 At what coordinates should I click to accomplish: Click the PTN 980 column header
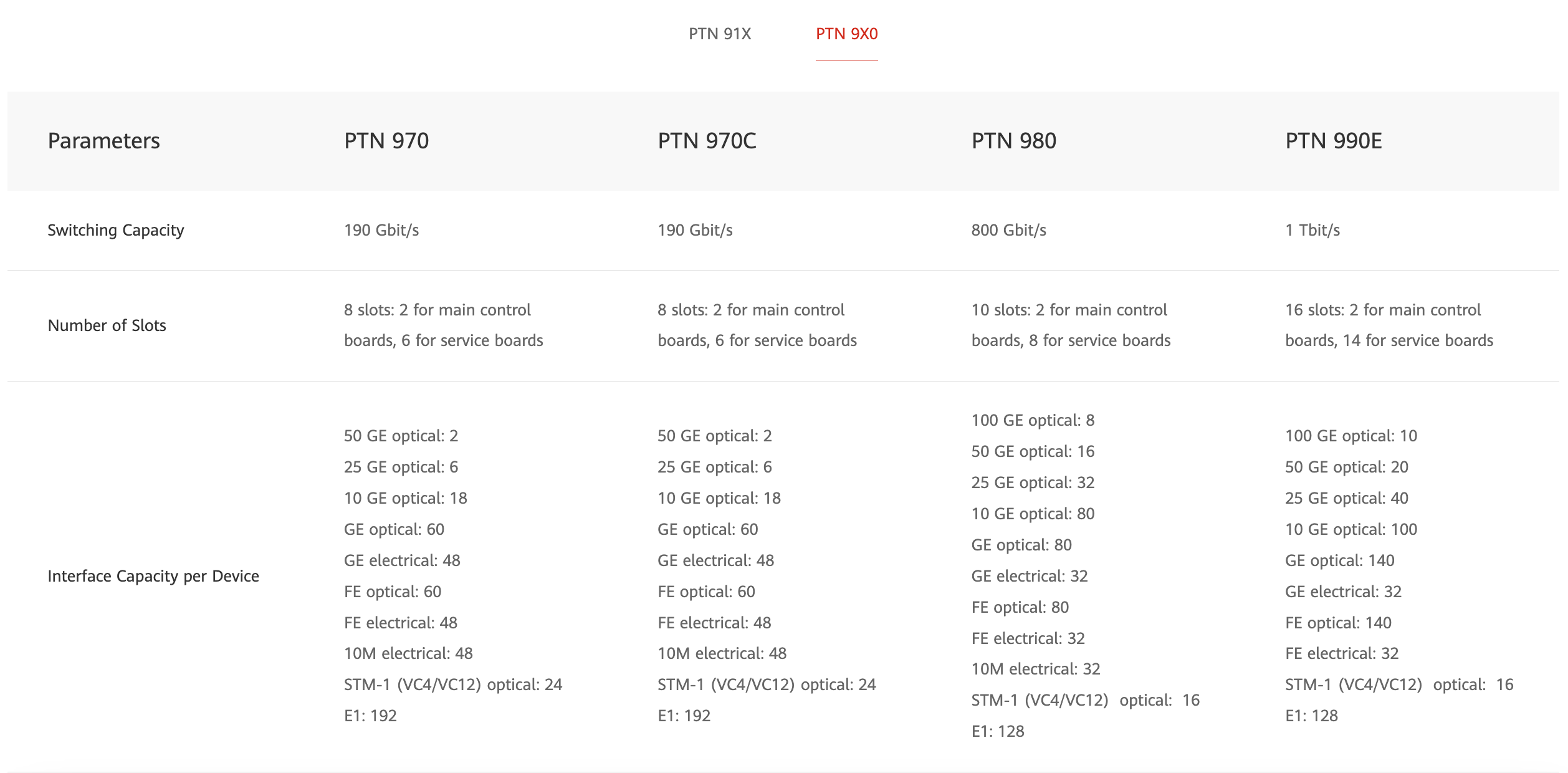pyautogui.click(x=1013, y=141)
